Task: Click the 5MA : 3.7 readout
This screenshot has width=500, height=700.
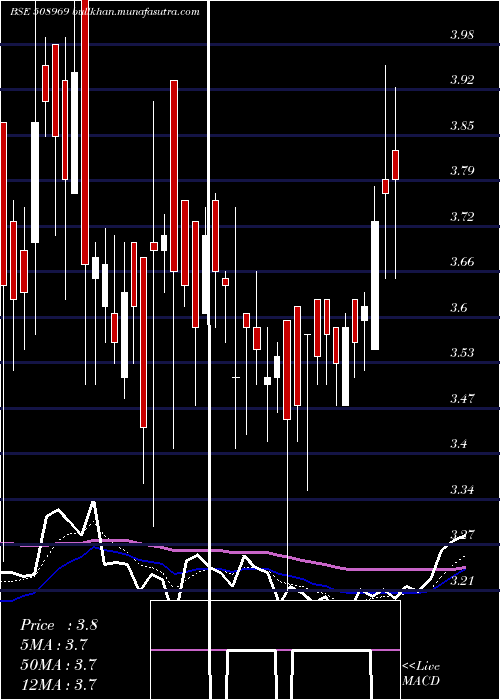Action: [x=54, y=645]
